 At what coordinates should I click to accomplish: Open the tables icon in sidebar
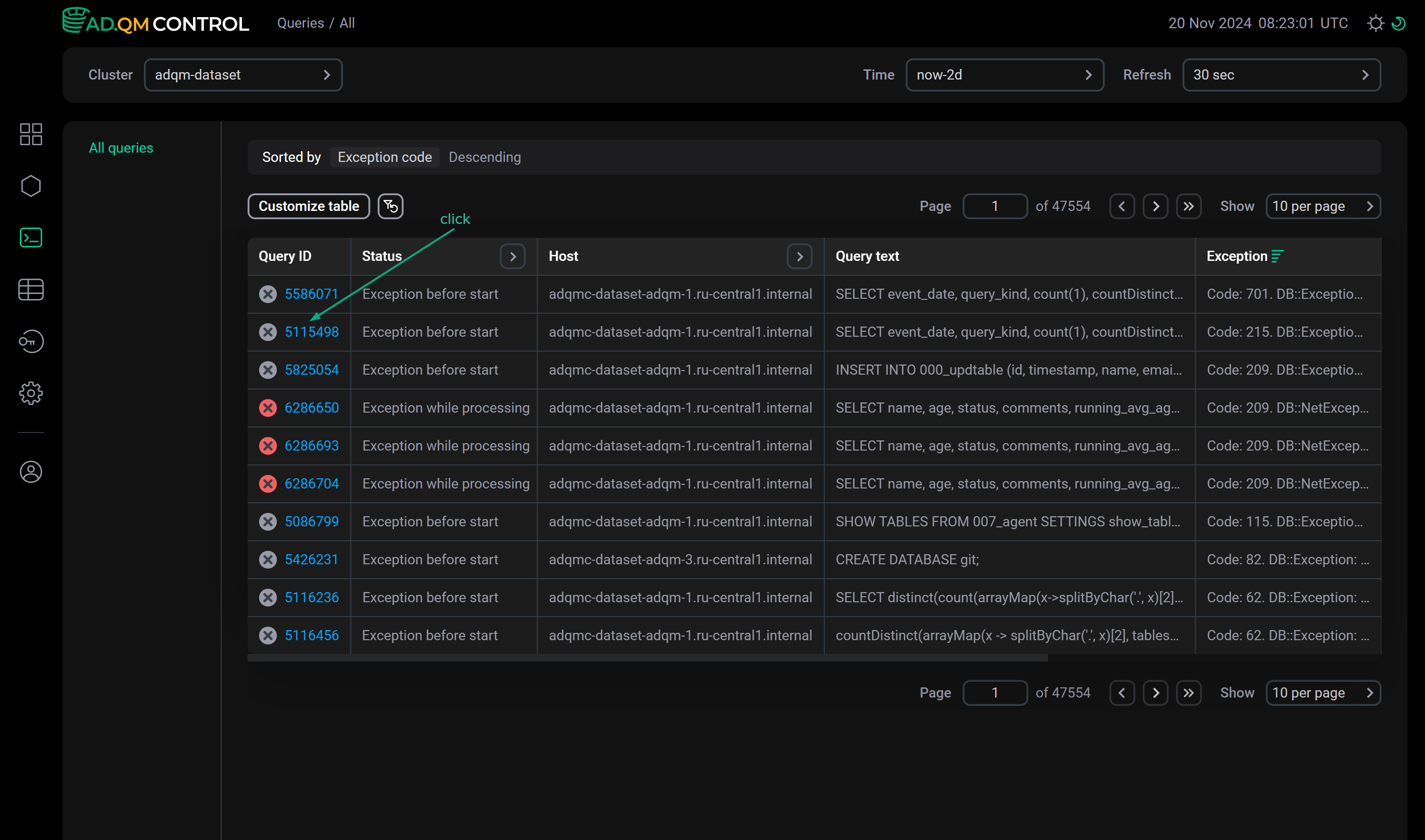31,289
